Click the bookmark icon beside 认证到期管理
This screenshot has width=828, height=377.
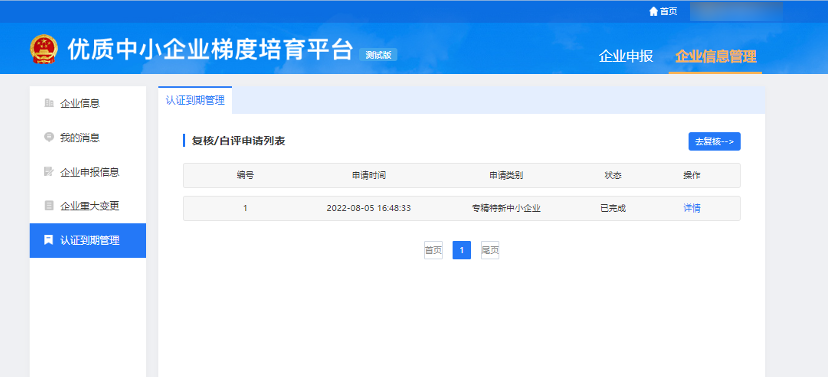[x=49, y=240]
